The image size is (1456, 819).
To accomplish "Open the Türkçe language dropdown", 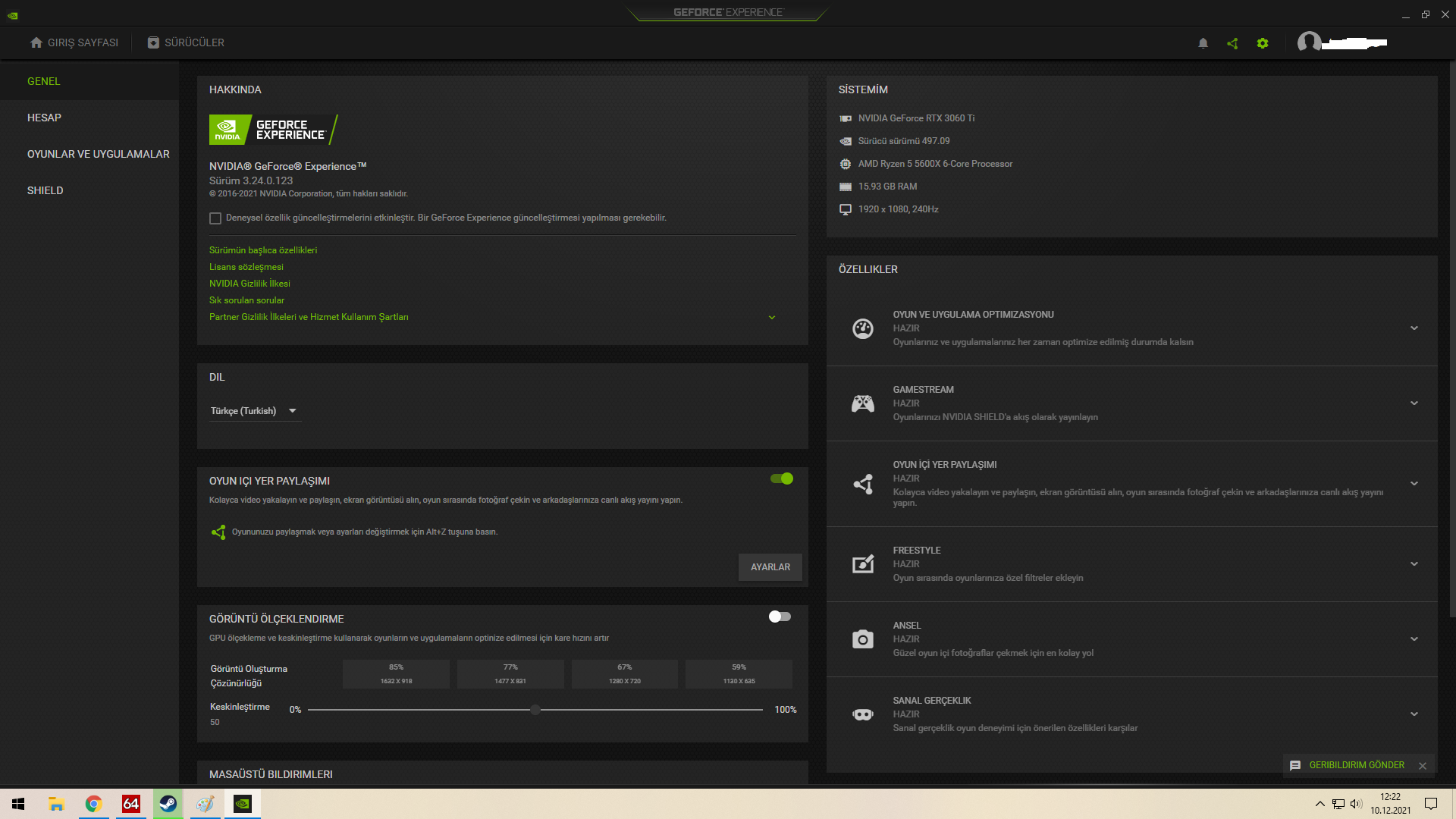I will point(254,411).
